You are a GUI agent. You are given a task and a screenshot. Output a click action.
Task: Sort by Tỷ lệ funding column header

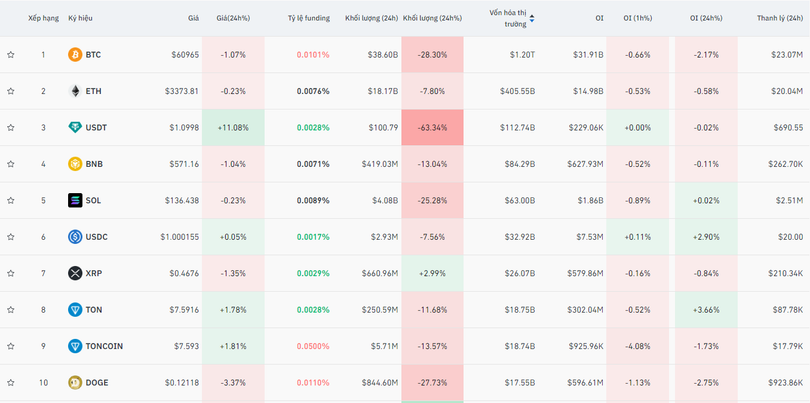tap(308, 18)
